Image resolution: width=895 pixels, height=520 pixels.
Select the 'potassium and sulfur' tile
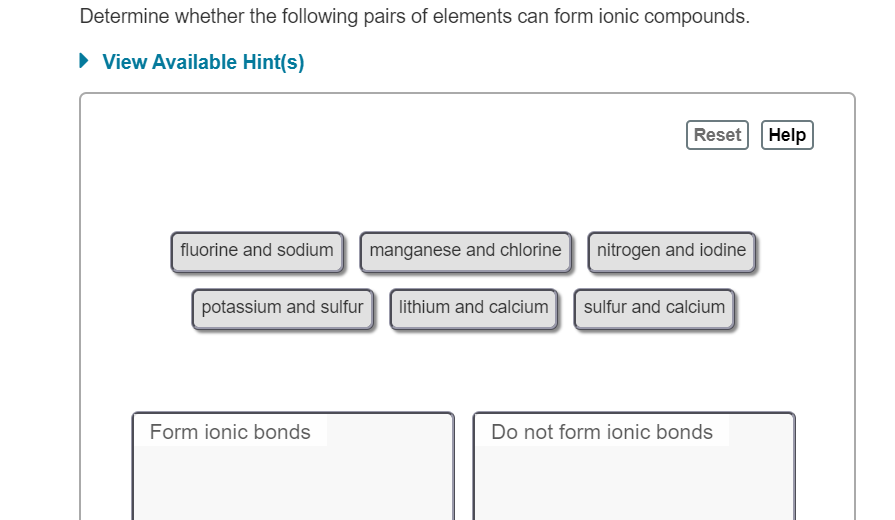point(282,308)
